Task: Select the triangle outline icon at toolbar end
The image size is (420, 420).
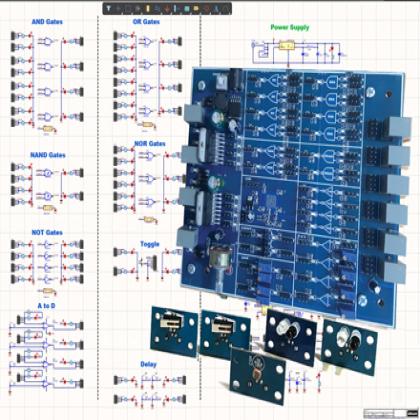Action: (x=226, y=9)
